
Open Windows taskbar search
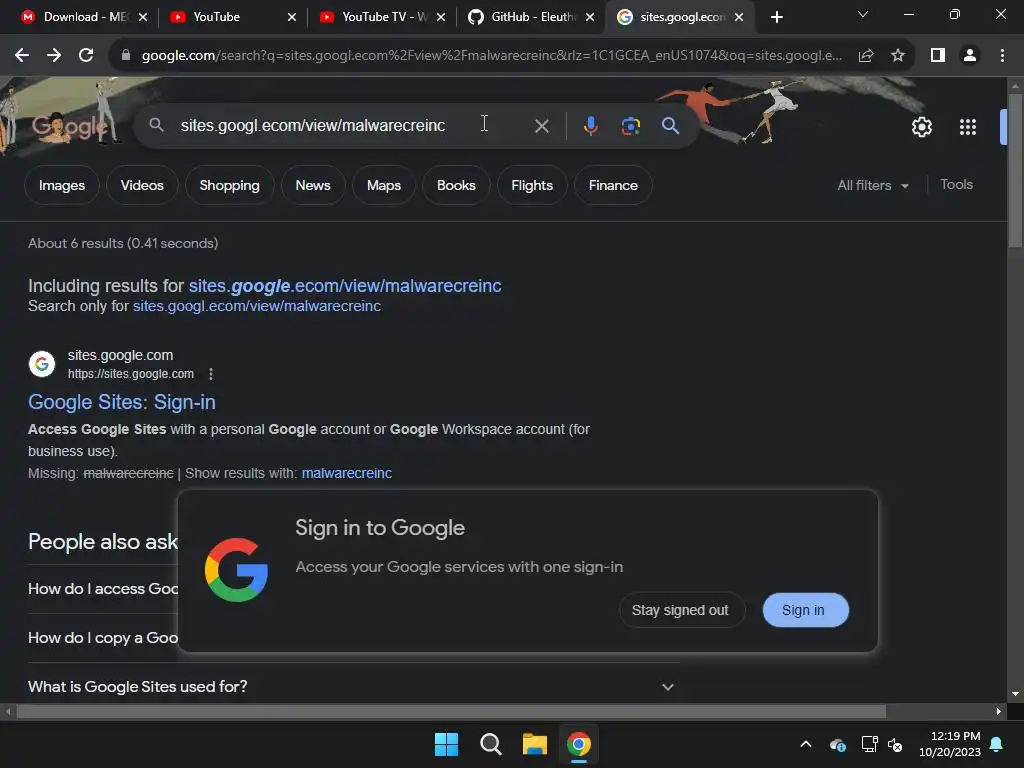490,744
